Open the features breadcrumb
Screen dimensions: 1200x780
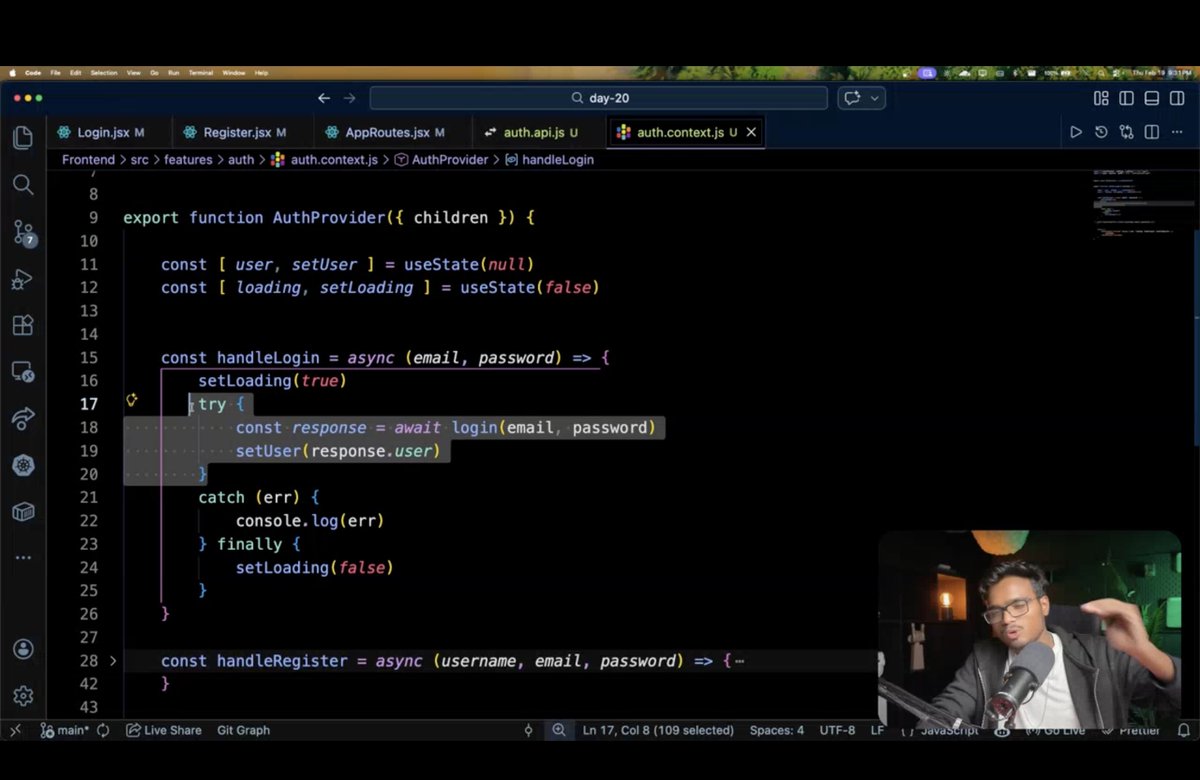(x=188, y=160)
